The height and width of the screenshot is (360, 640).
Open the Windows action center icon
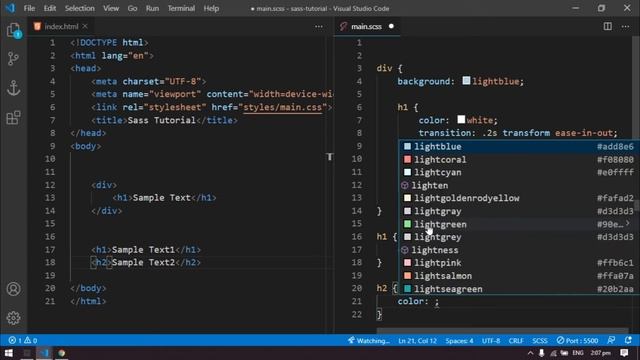click(x=624, y=353)
